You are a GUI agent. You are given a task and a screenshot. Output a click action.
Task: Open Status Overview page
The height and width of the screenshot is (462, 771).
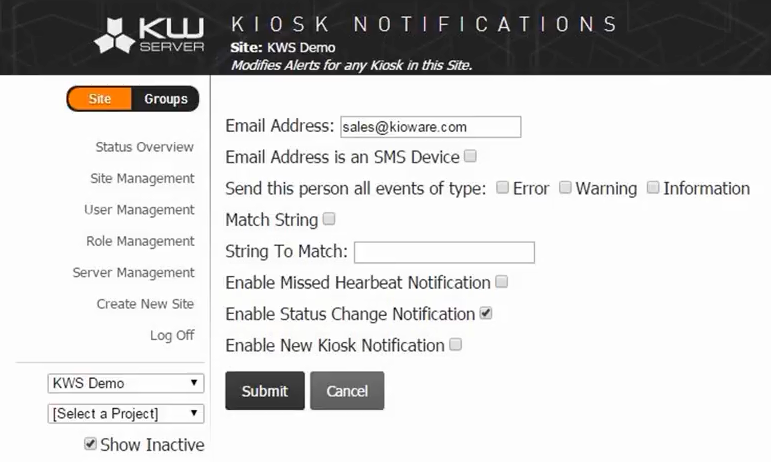(145, 147)
